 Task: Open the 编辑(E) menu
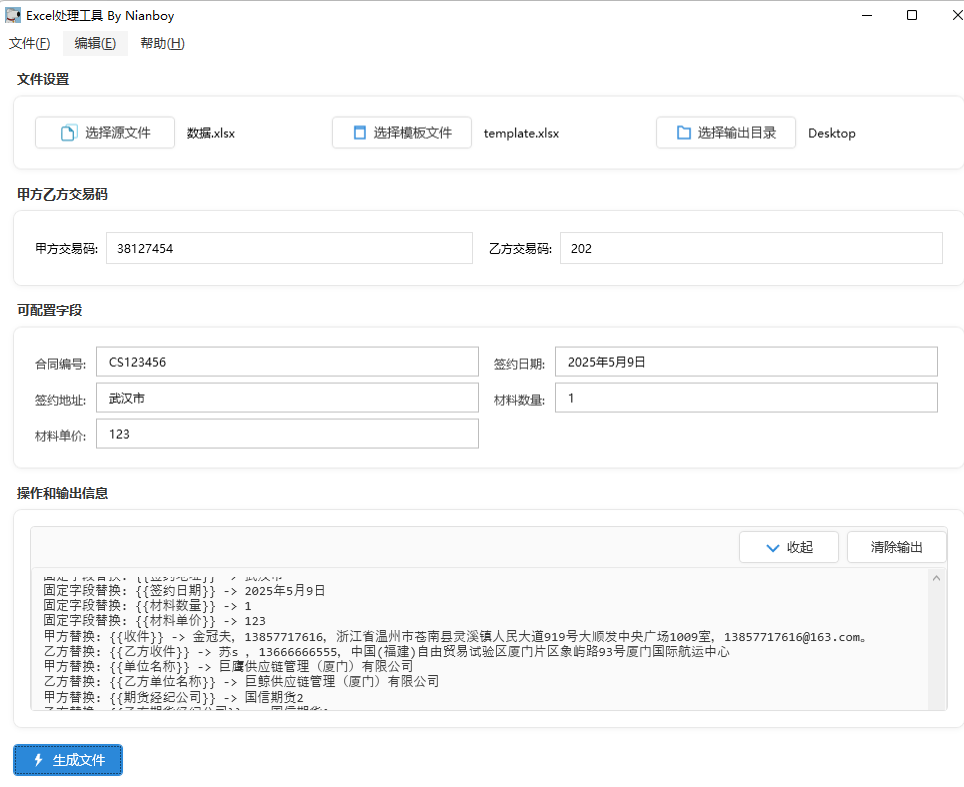[x=95, y=44]
